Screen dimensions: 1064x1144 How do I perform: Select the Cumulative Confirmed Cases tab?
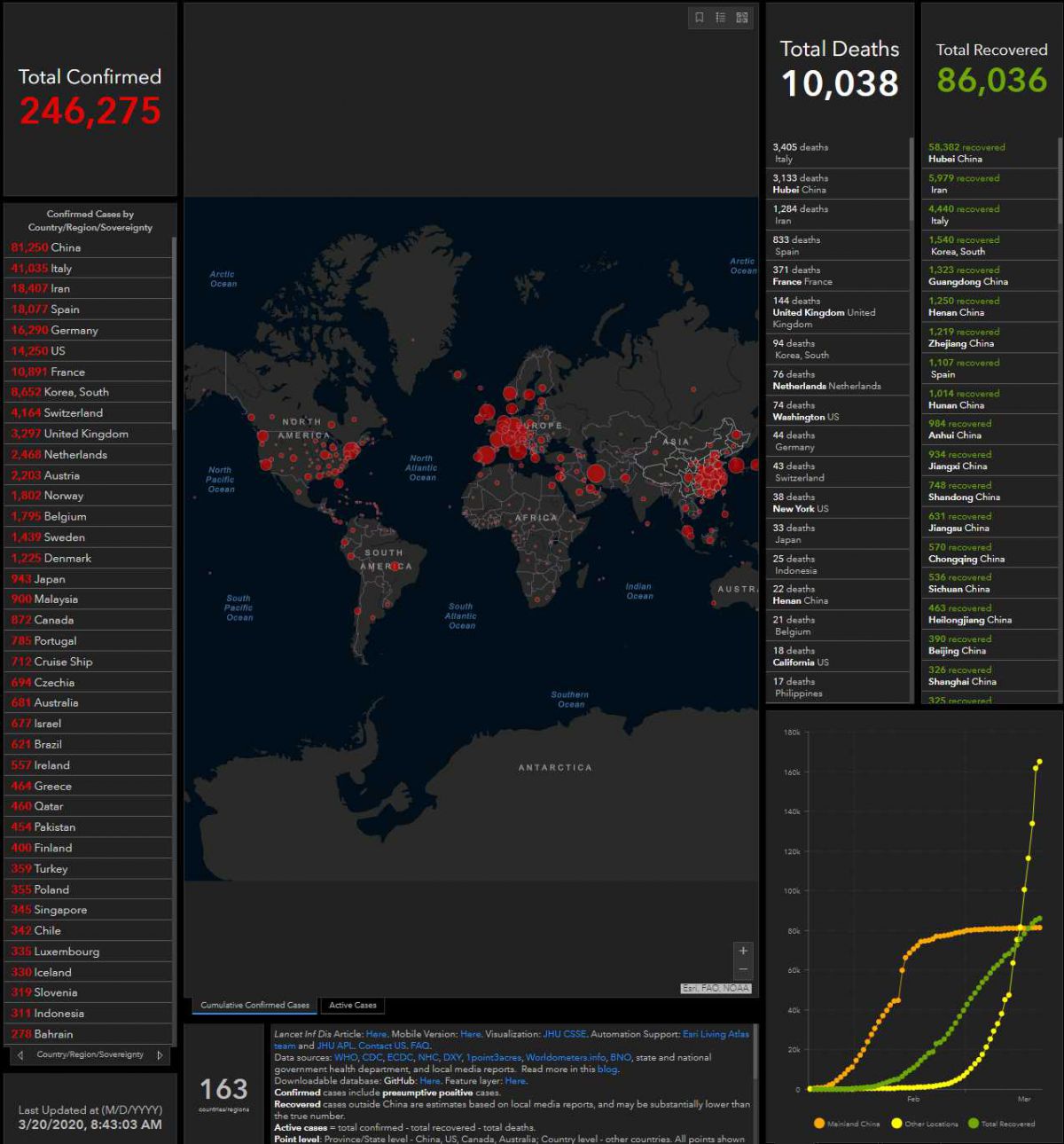254,1005
